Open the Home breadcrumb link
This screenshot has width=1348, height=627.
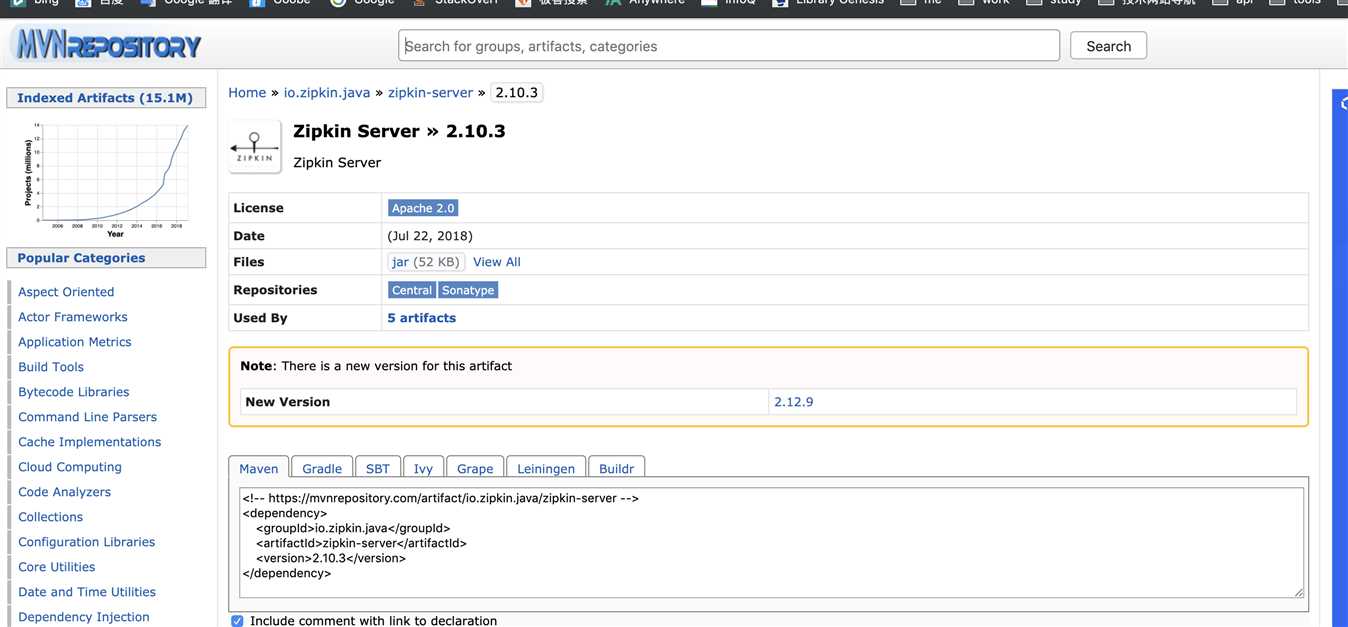pos(247,92)
